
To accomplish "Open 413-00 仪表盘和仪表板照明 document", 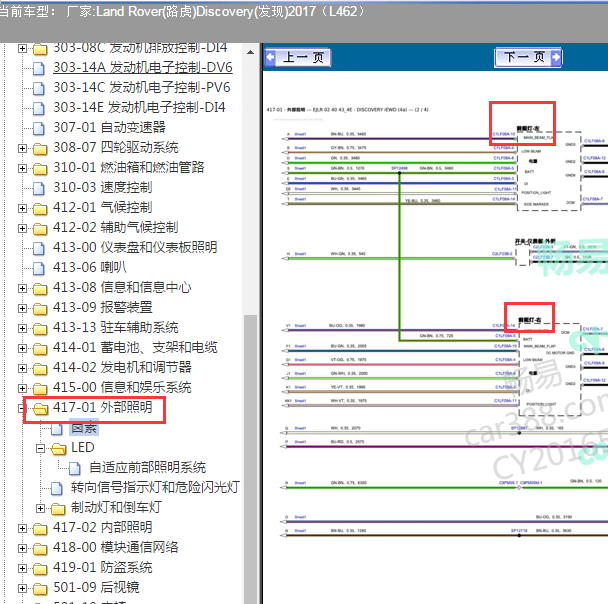I will (x=135, y=247).
